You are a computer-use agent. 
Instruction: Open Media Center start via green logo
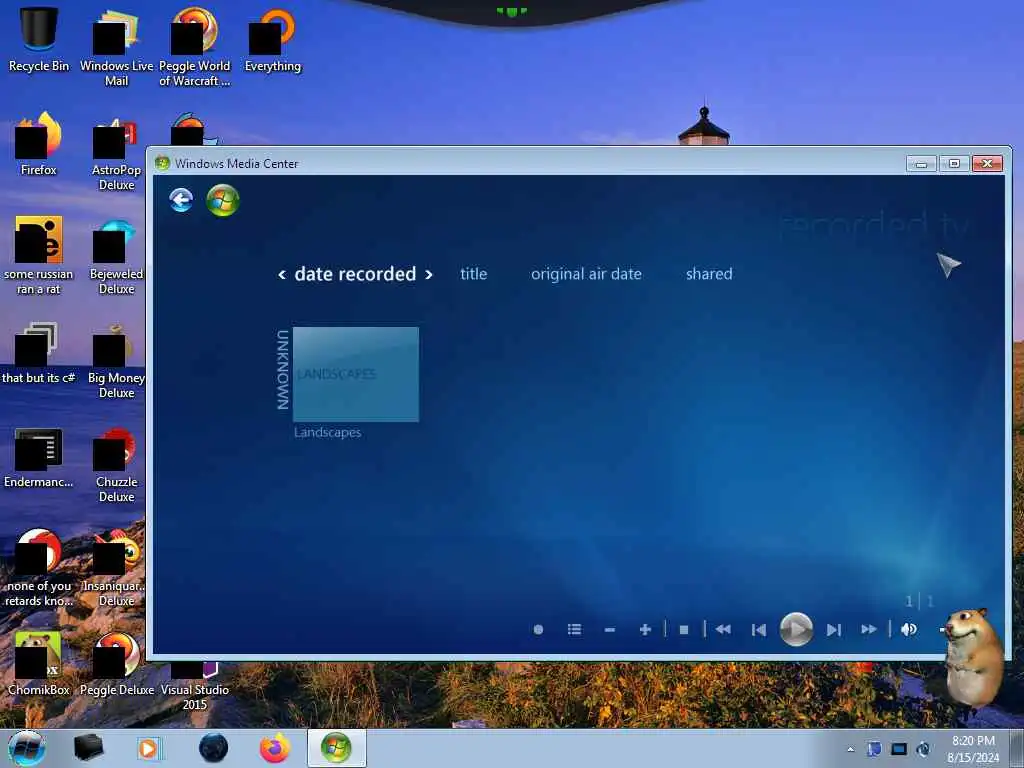pyautogui.click(x=223, y=200)
